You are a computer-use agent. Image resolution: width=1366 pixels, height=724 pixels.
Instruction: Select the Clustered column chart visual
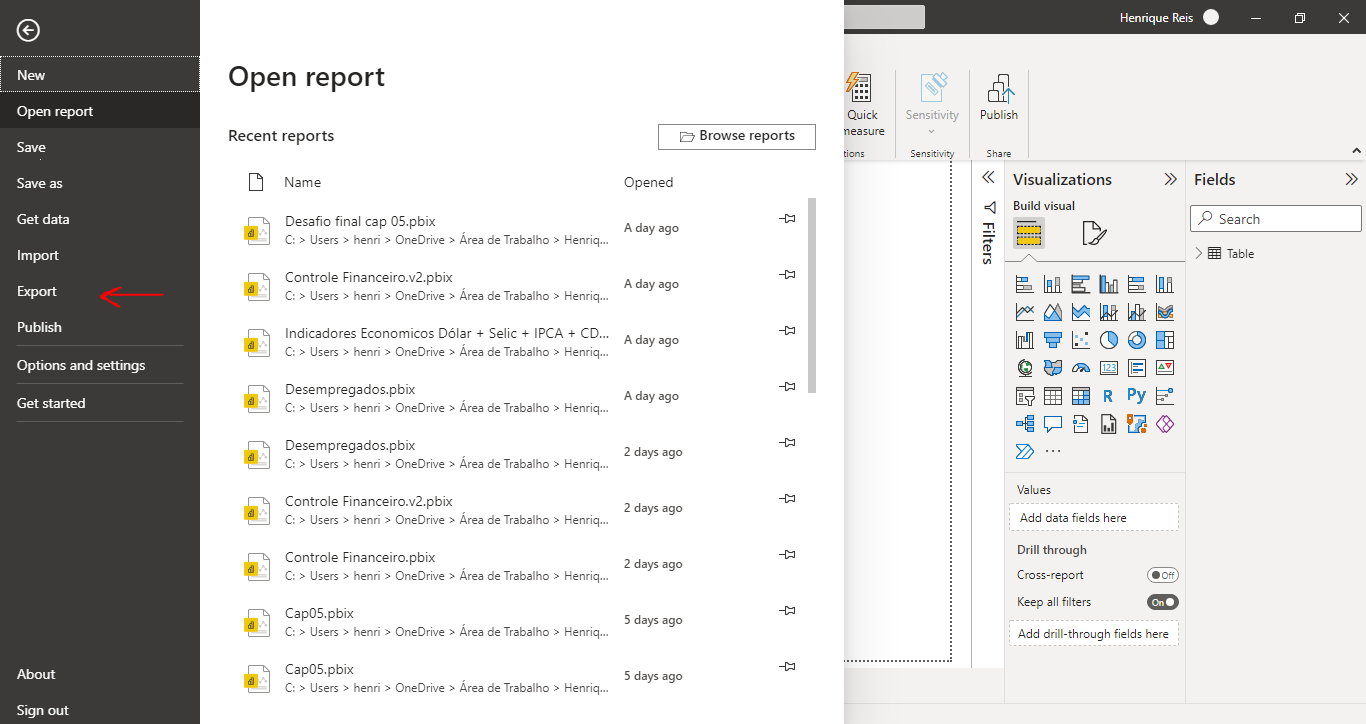coord(1108,285)
